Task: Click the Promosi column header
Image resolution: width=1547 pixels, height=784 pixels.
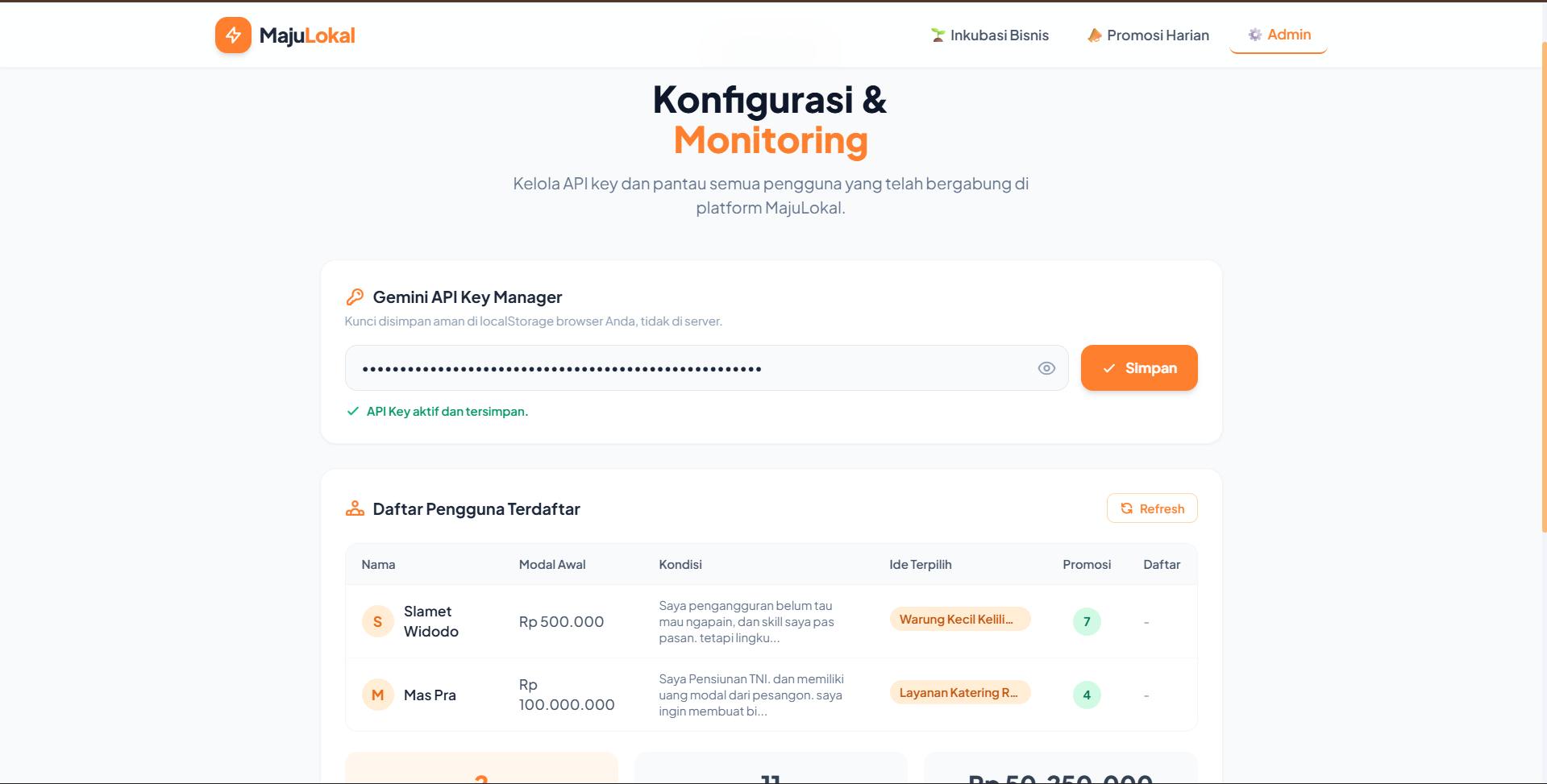Action: click(1087, 565)
